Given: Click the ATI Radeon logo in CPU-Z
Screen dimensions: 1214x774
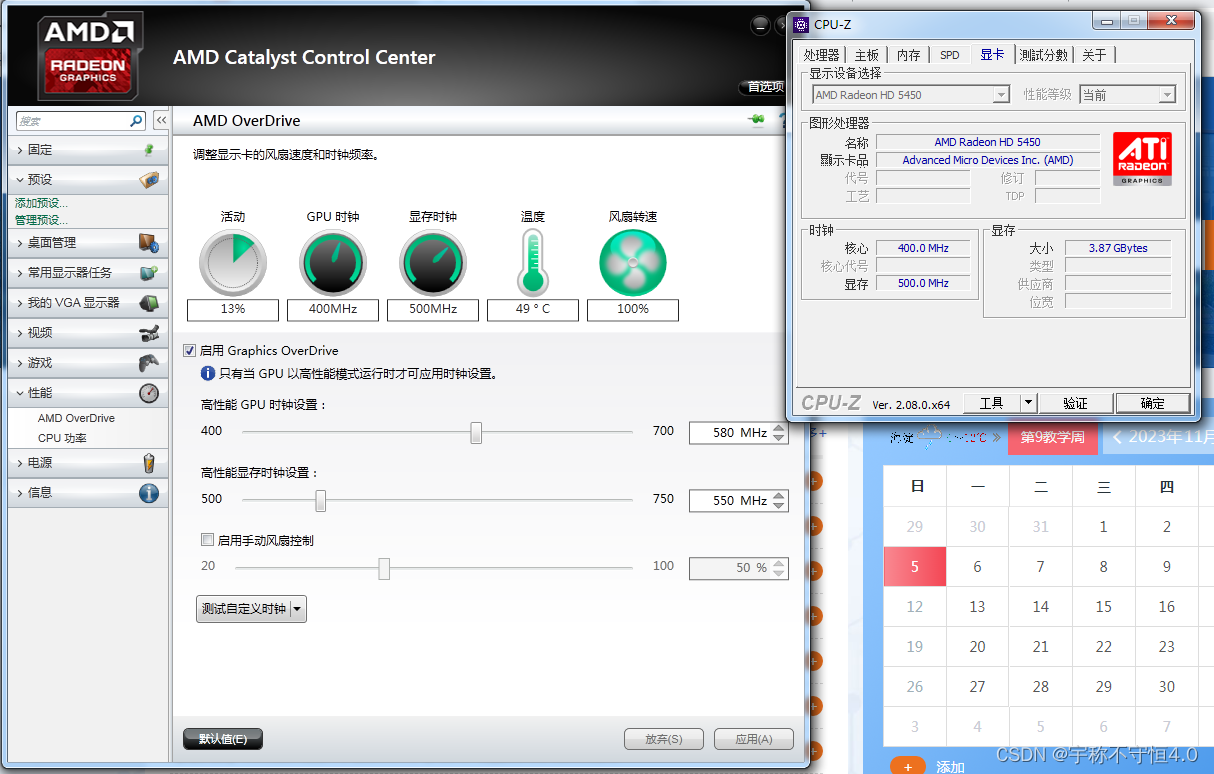Looking at the screenshot, I should [1142, 159].
